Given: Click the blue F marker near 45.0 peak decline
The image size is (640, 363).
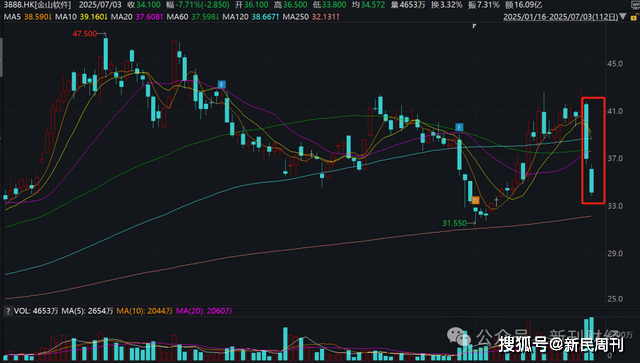Looking at the screenshot, I should (x=221, y=85).
